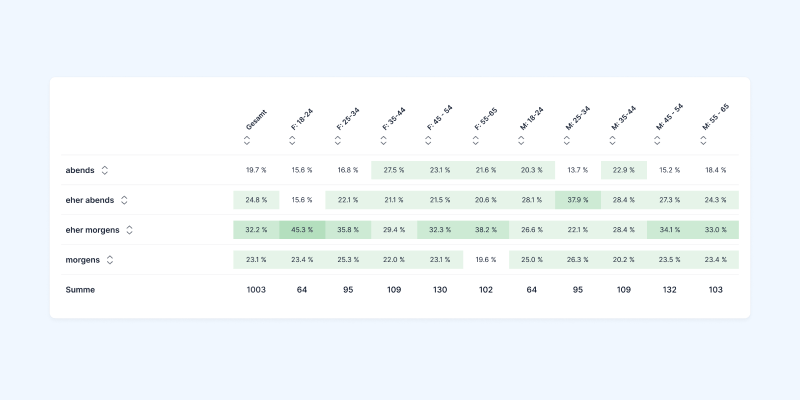This screenshot has height=400, width=800.
Task: Select the 45.3 % highlighted cell
Action: 302,230
